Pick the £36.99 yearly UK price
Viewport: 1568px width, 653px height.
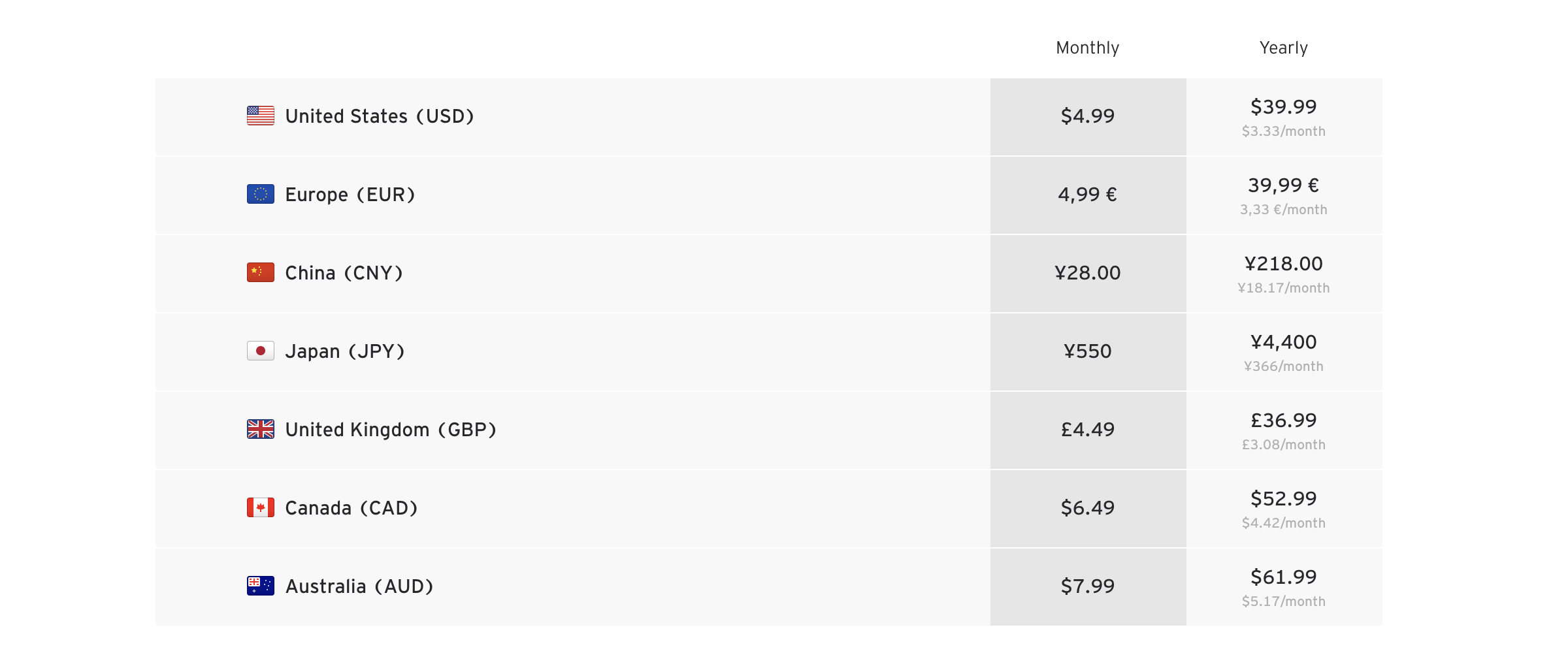1284,420
